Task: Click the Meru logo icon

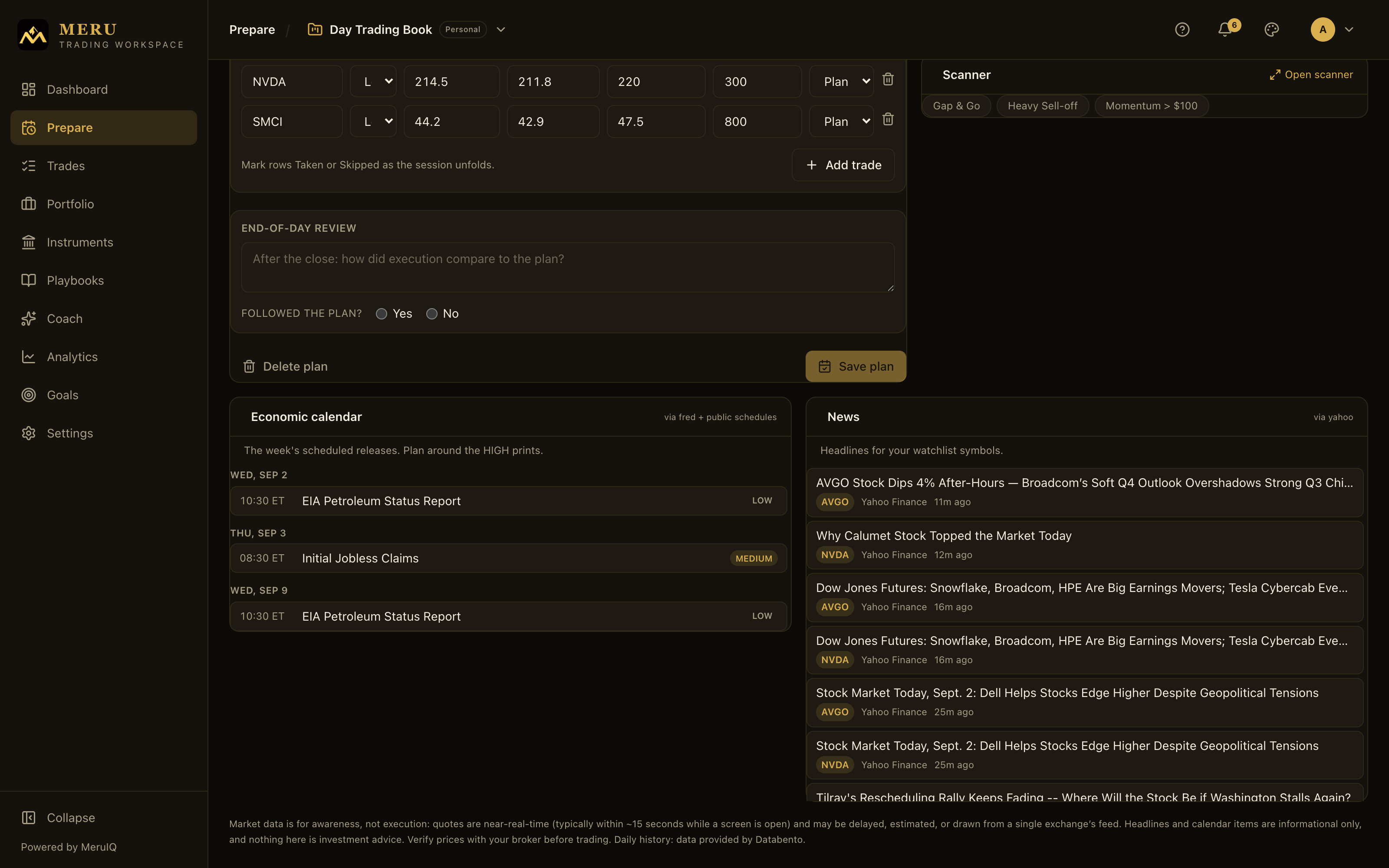Action: pos(33,34)
